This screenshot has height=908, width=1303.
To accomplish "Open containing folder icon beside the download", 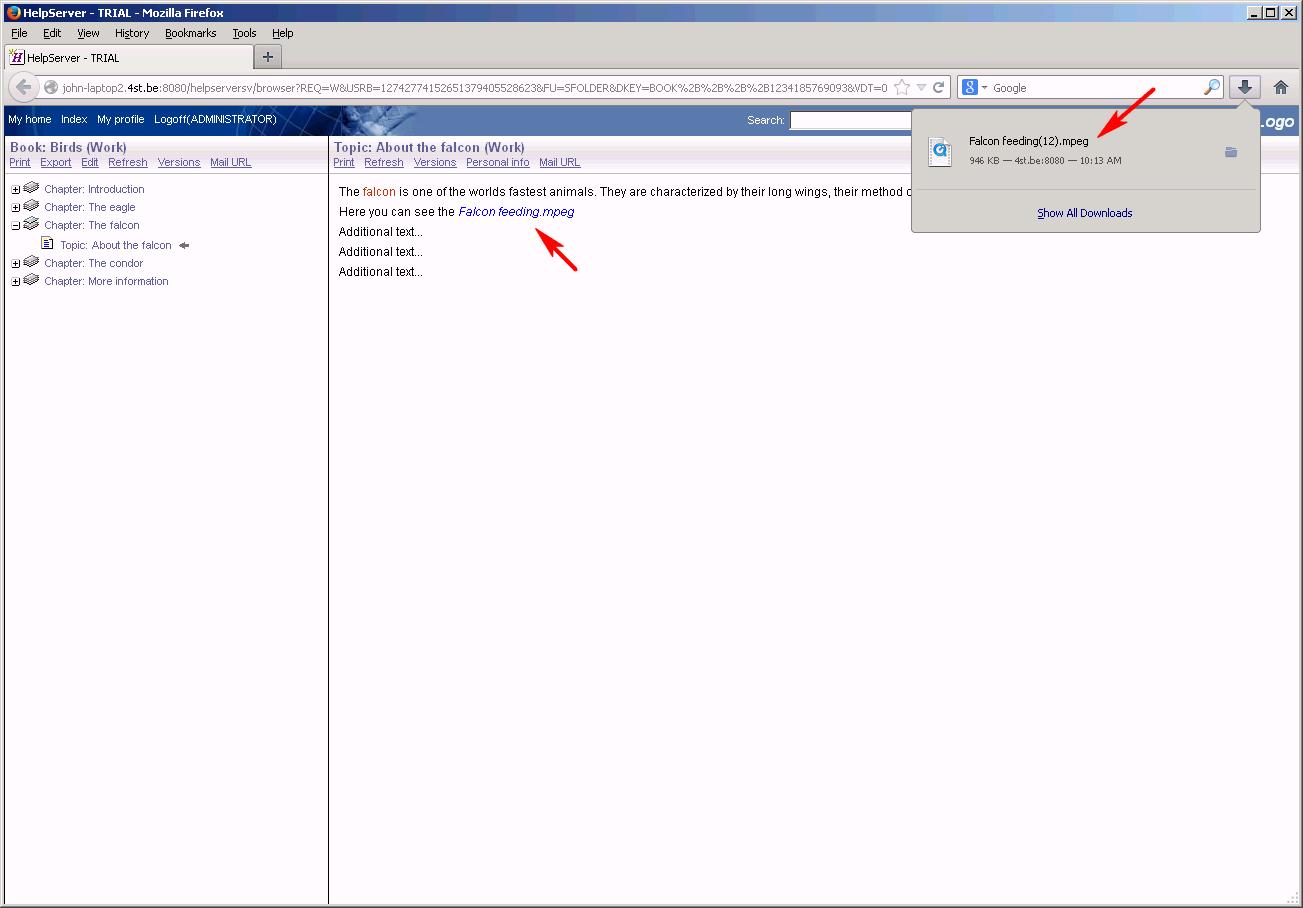I will coord(1231,152).
